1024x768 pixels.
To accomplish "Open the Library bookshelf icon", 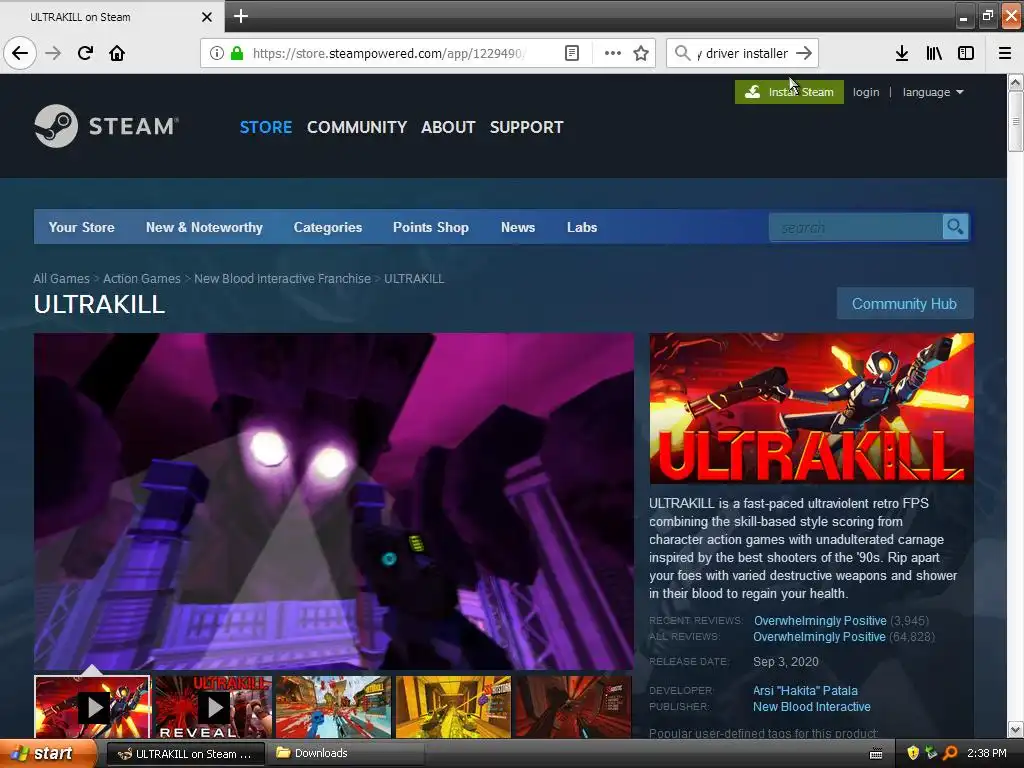I will click(x=934, y=53).
